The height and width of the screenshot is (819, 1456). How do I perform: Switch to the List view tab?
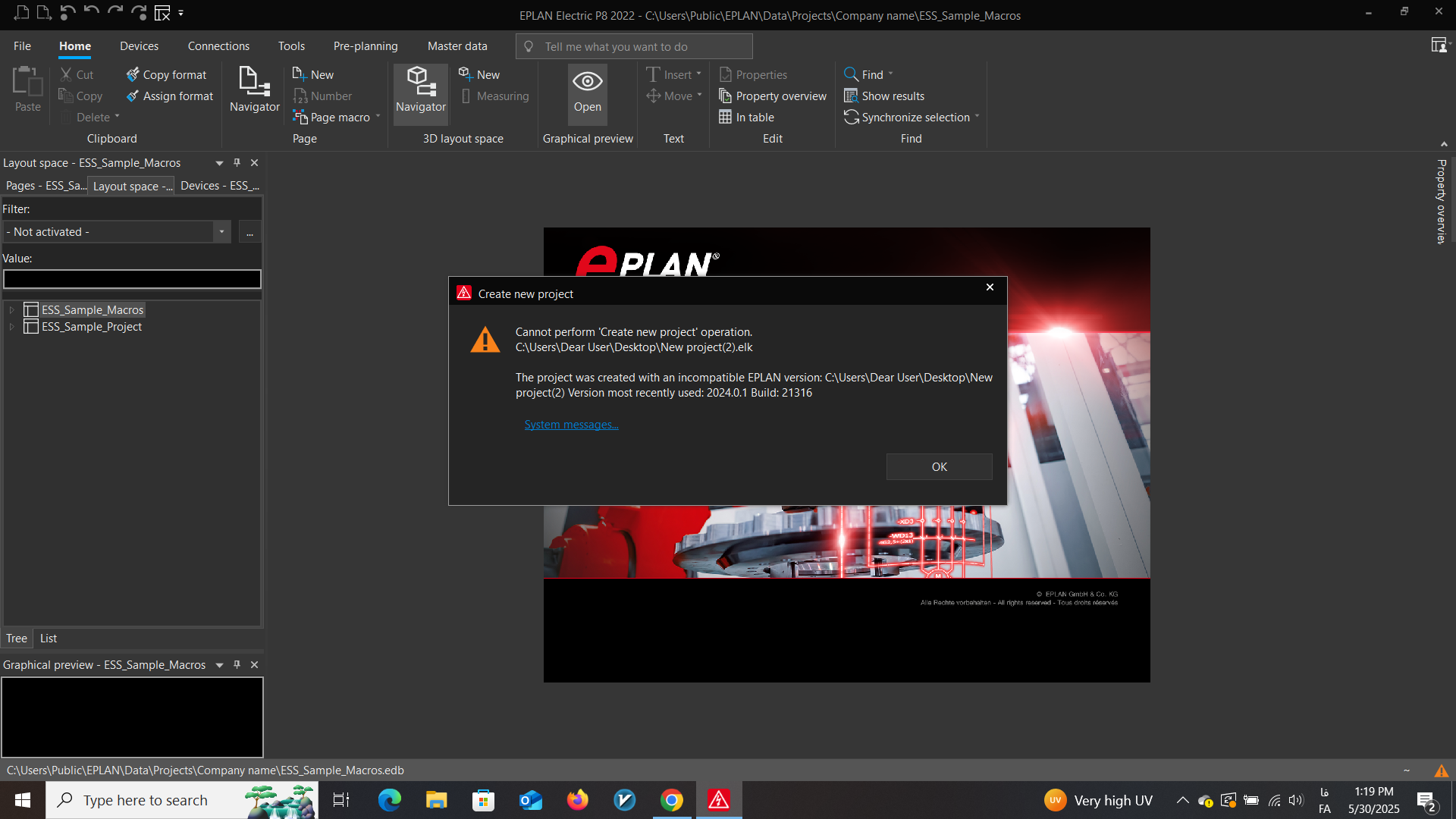(x=49, y=639)
